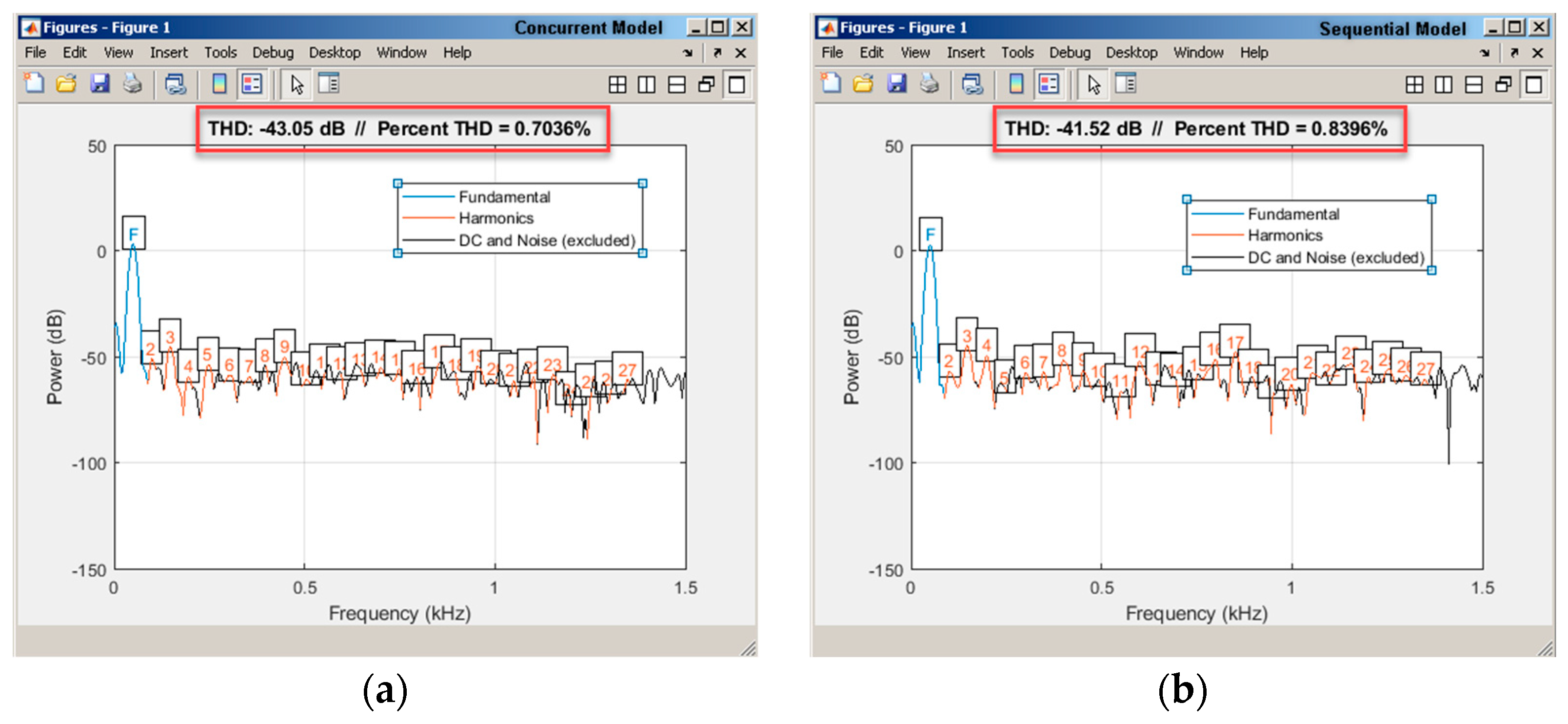Click fundamental 'F' marker in Sequential Model plot
Screen dimensions: 1568x724
point(930,234)
